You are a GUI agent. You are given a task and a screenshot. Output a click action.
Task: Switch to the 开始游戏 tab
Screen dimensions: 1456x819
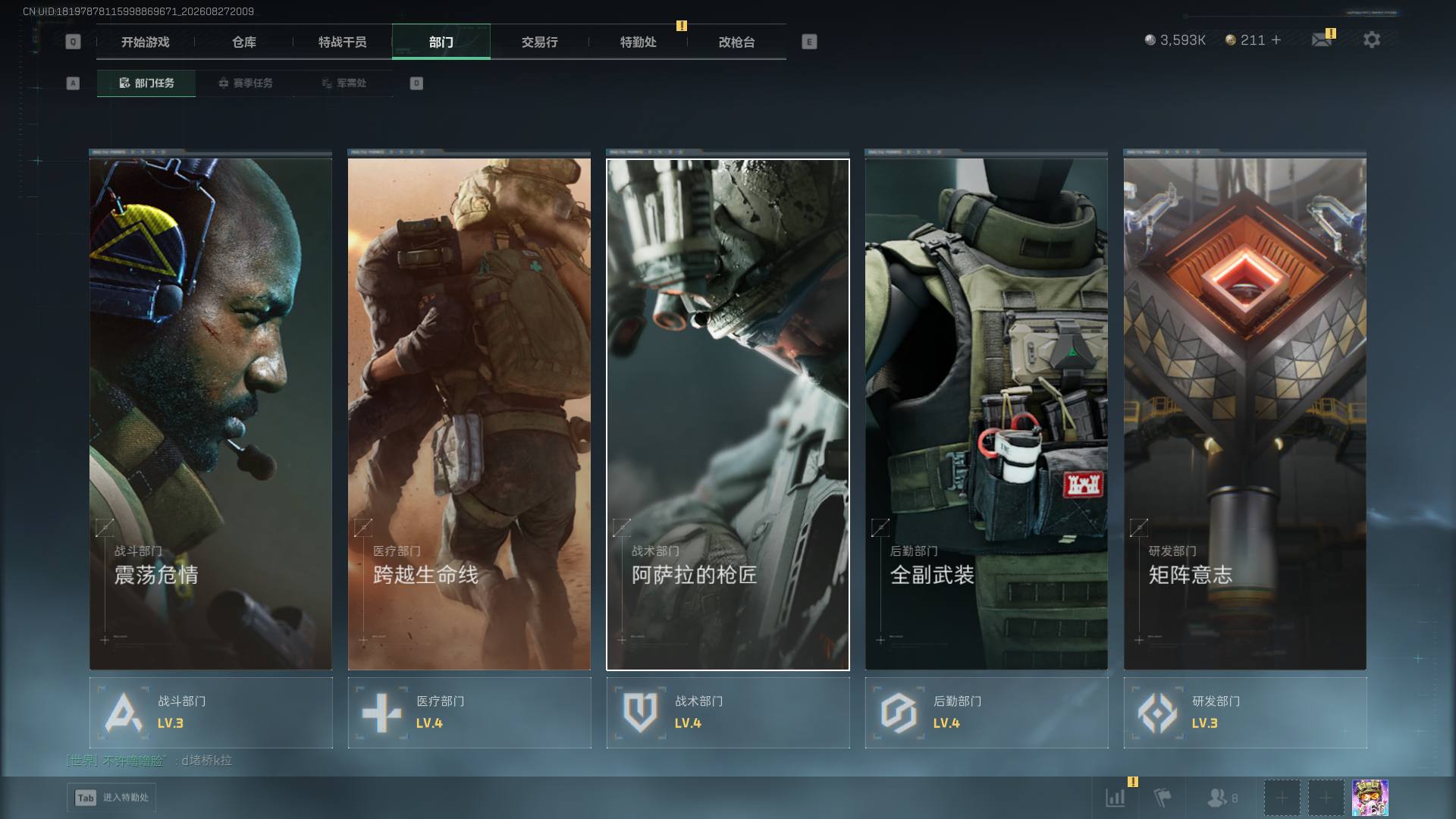pyautogui.click(x=146, y=42)
